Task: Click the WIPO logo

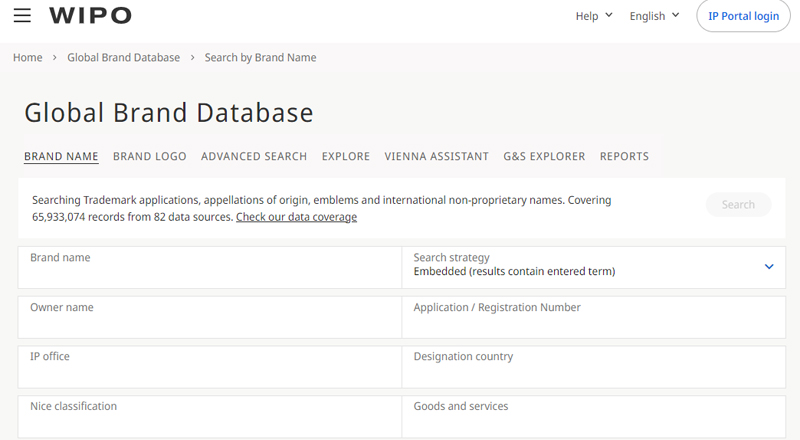Action: coord(90,15)
